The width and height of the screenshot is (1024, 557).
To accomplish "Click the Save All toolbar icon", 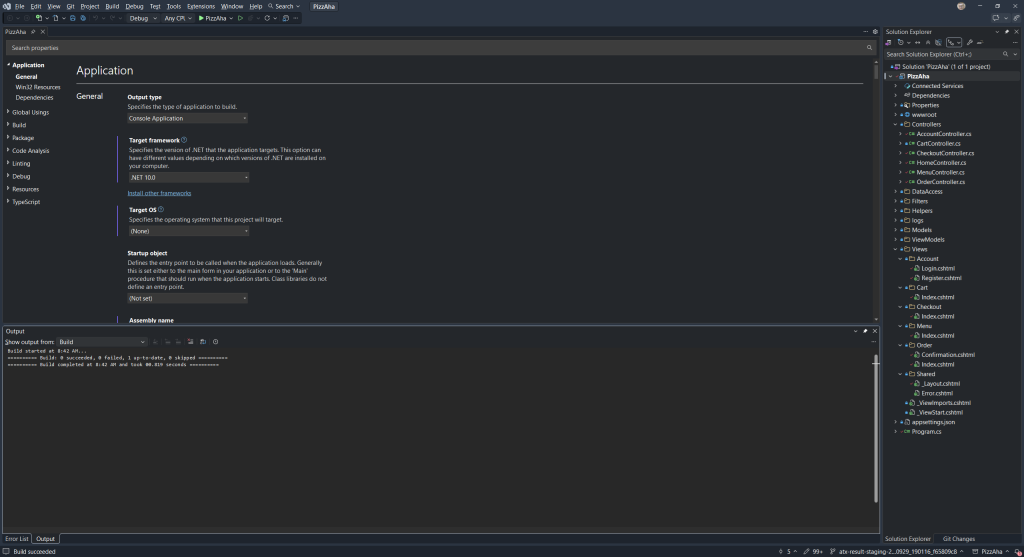I will pos(83,18).
